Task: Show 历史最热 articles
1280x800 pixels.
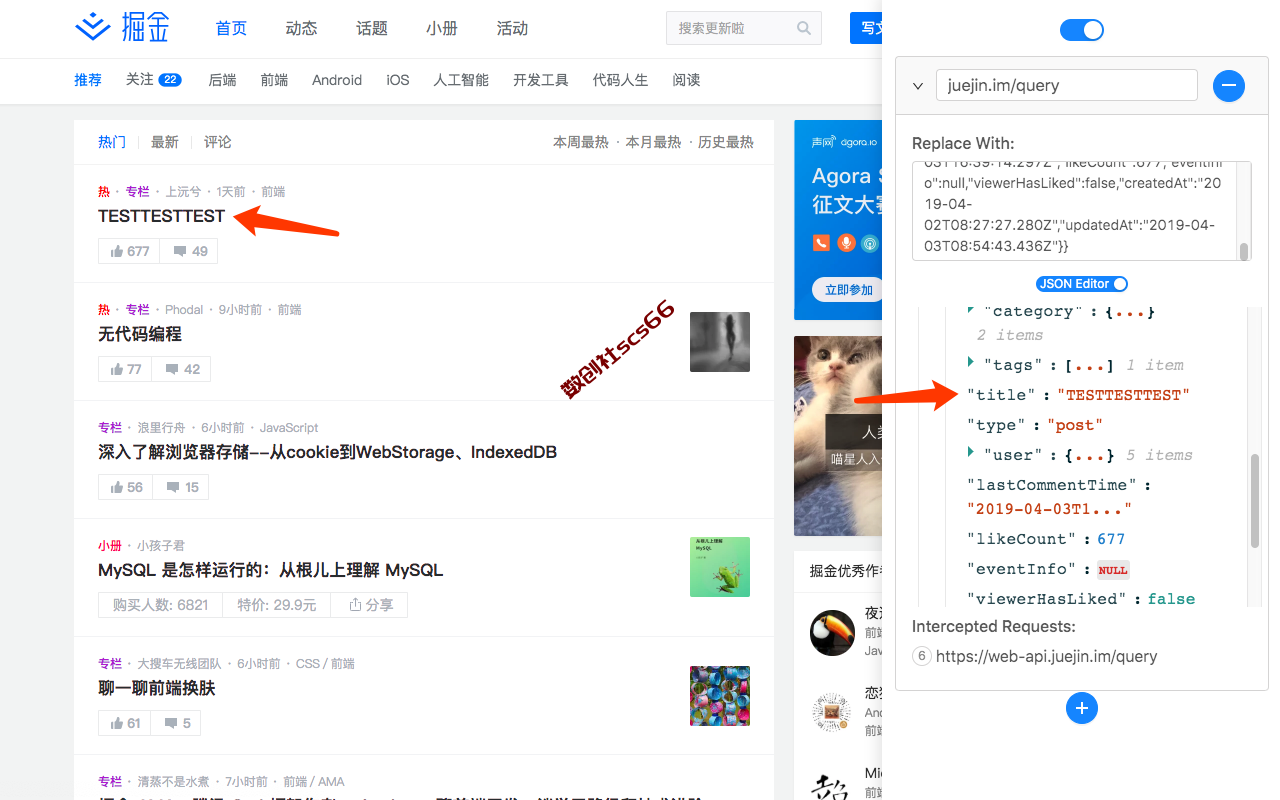Action: pyautogui.click(x=726, y=142)
